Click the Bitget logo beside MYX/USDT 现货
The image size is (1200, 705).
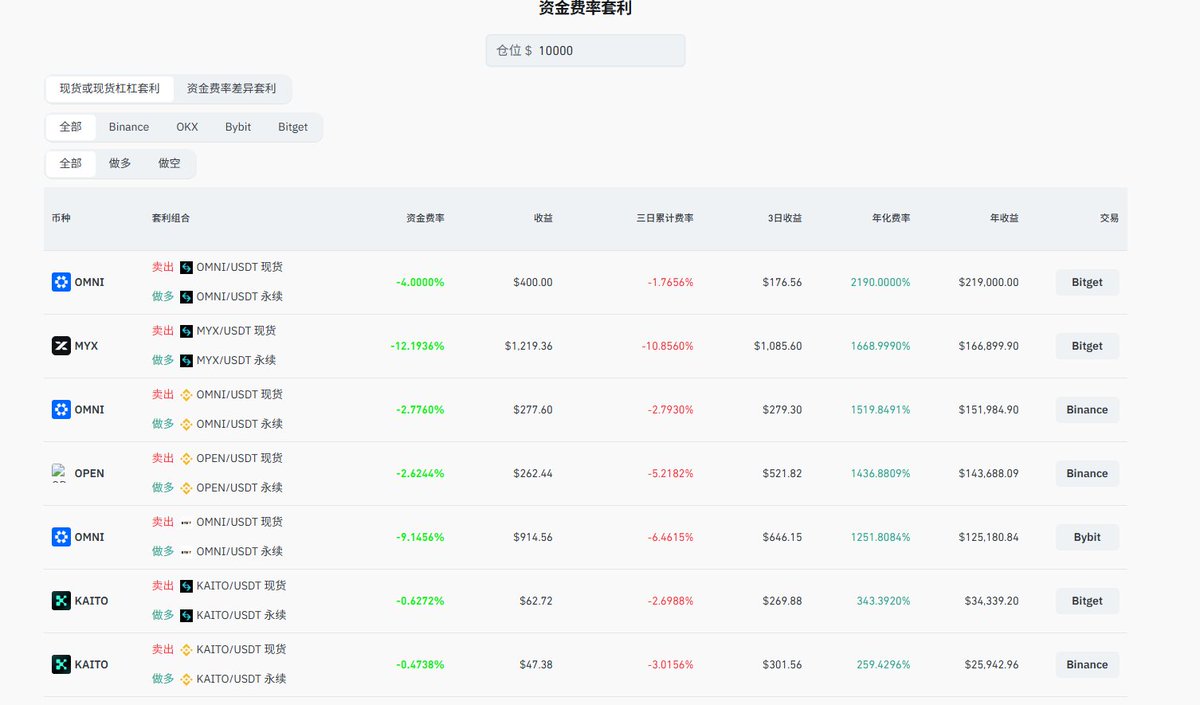186,331
